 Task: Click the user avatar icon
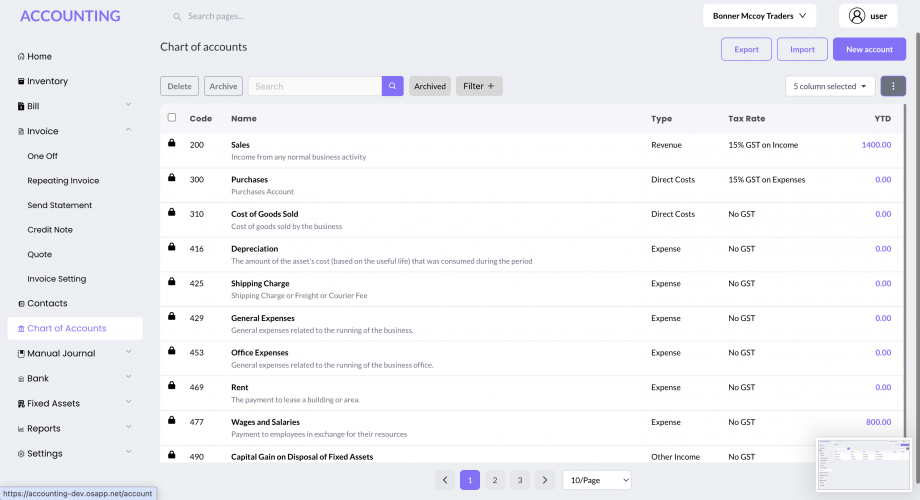click(857, 16)
